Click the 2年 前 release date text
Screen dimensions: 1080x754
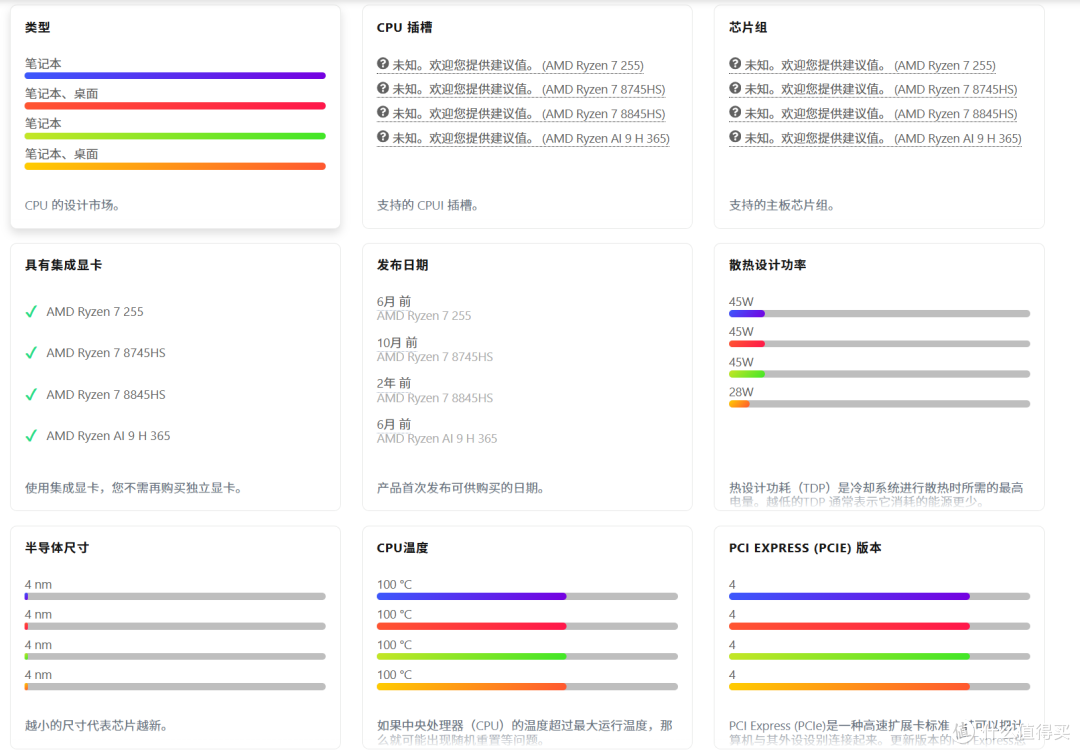coord(394,384)
